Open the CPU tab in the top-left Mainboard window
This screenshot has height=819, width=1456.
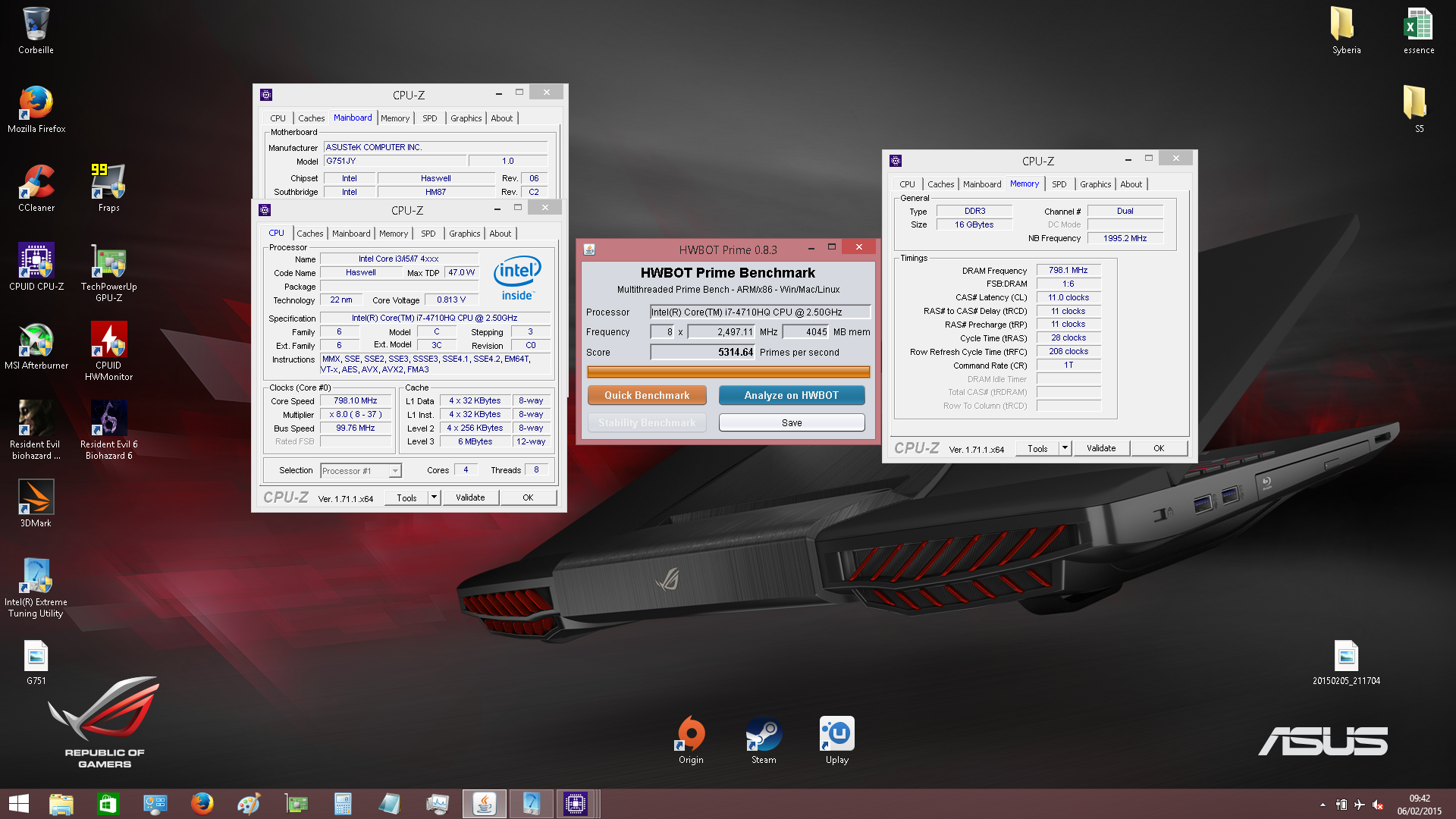coord(278,118)
